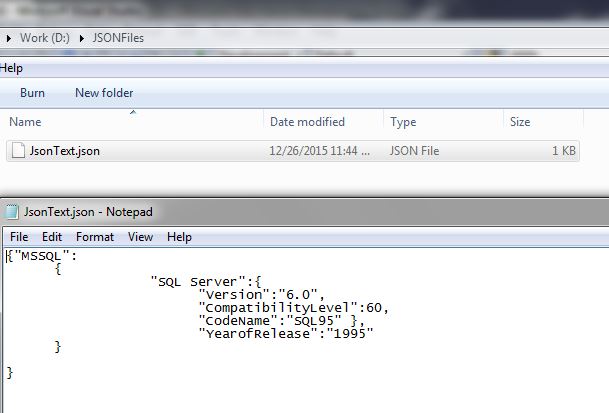Select the JsonText.json file name

(x=65, y=151)
